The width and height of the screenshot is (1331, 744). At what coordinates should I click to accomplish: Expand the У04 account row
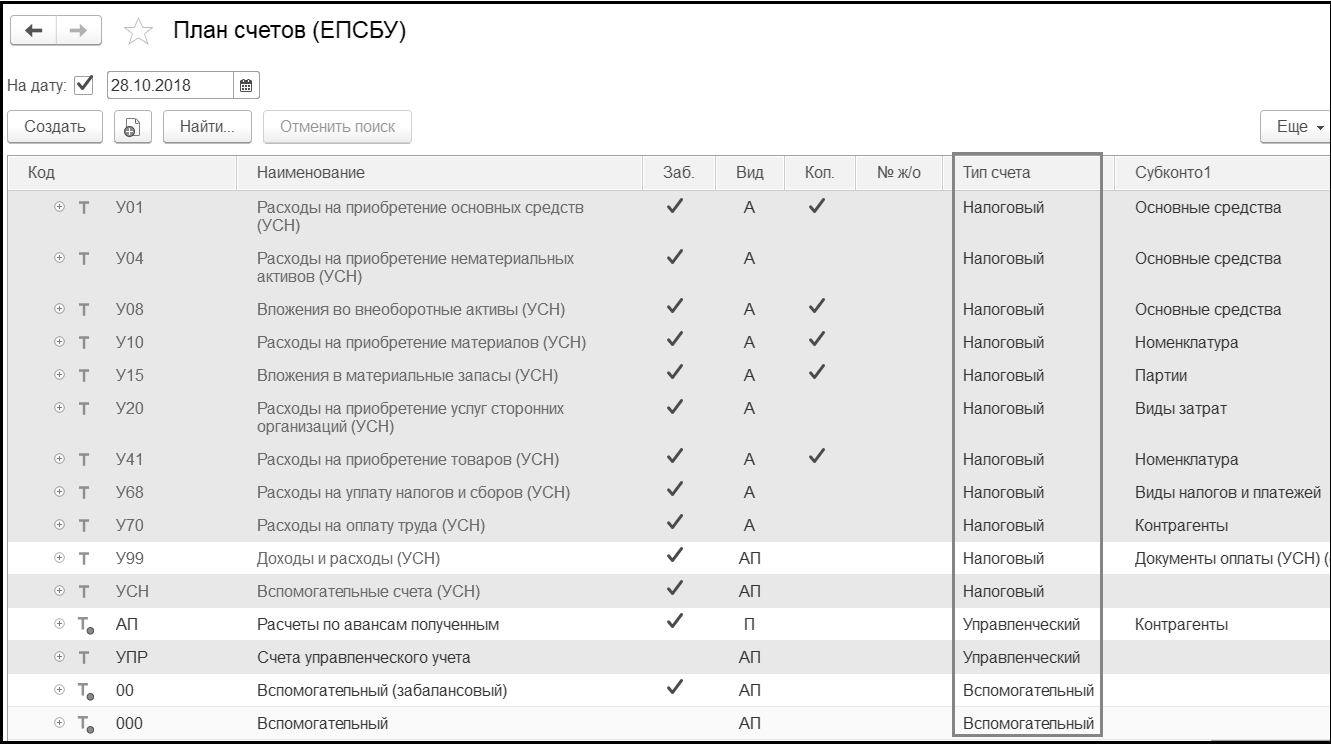click(x=59, y=258)
